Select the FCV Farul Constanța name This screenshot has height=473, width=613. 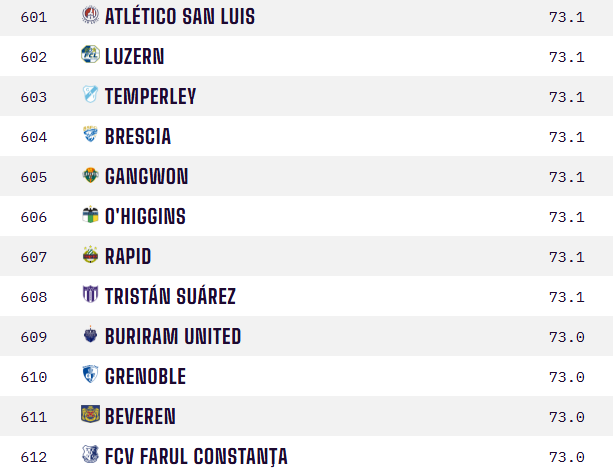pos(195,457)
